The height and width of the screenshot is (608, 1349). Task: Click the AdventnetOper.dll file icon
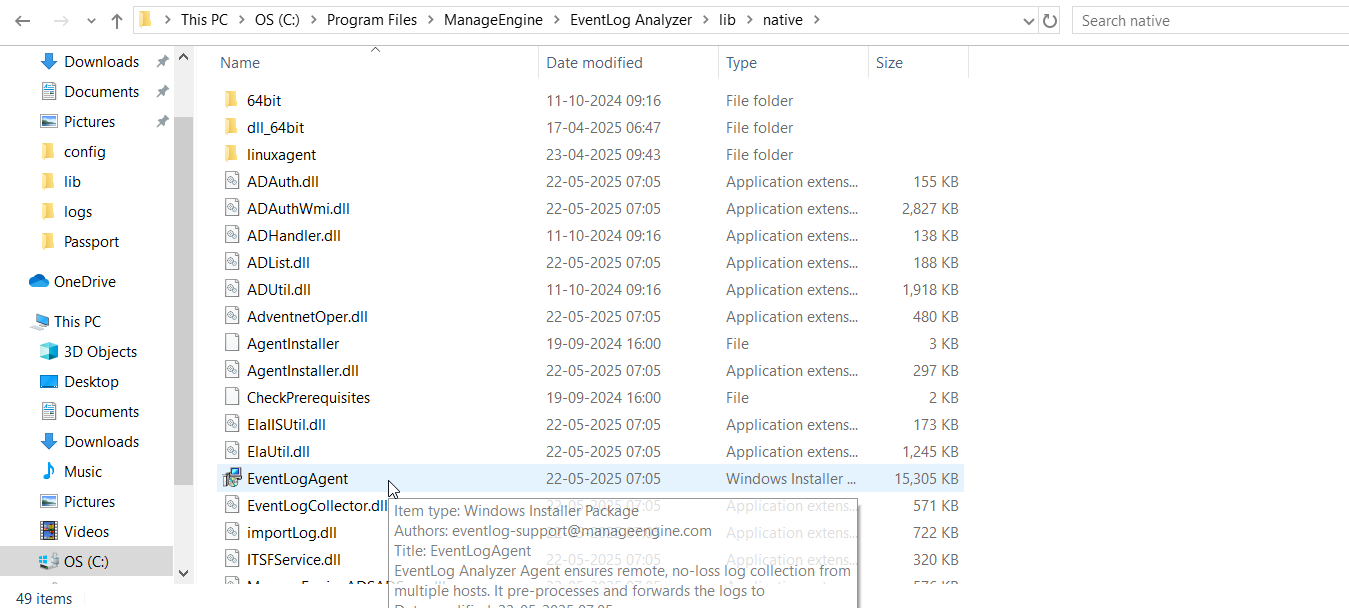coord(231,317)
